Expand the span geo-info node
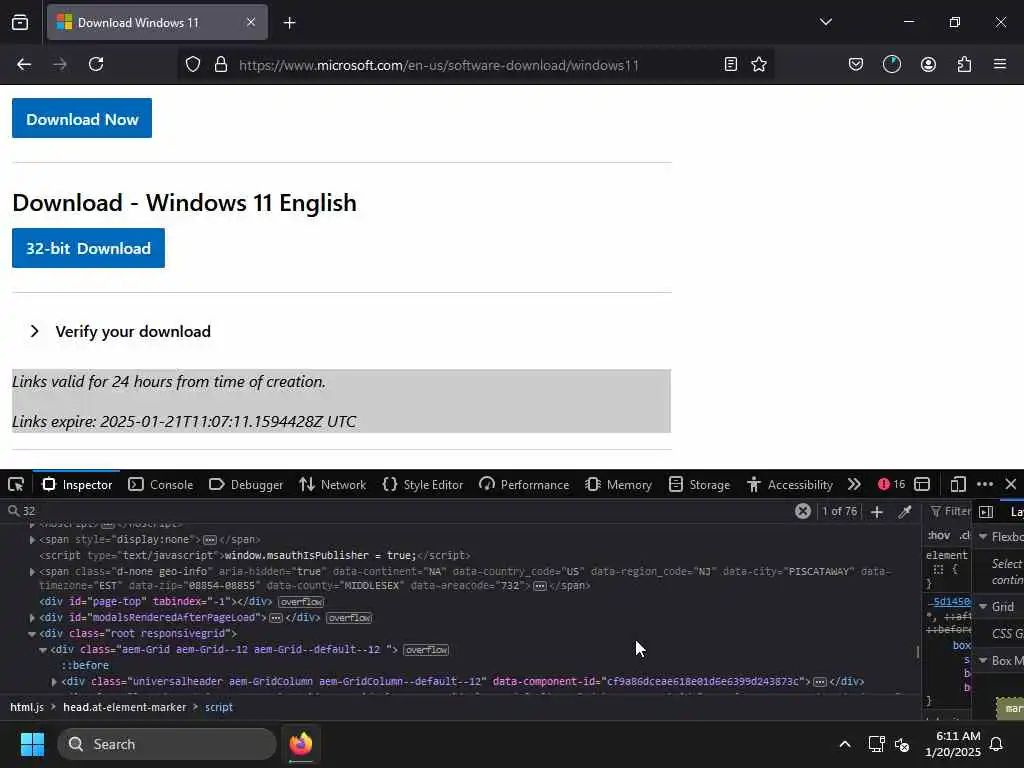1024x768 pixels. pos(32,571)
